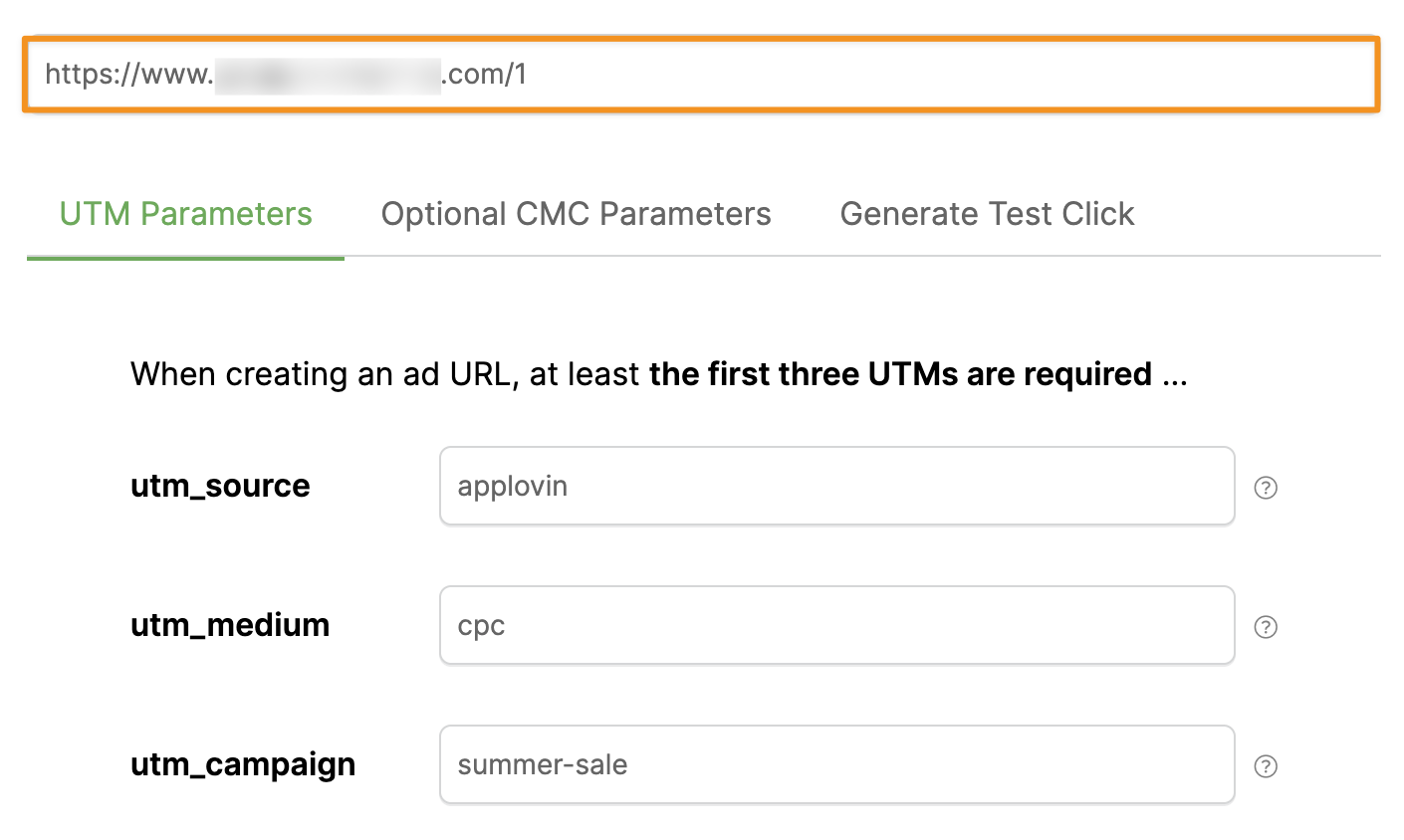Click into the utm_medium cpc field

[836, 625]
